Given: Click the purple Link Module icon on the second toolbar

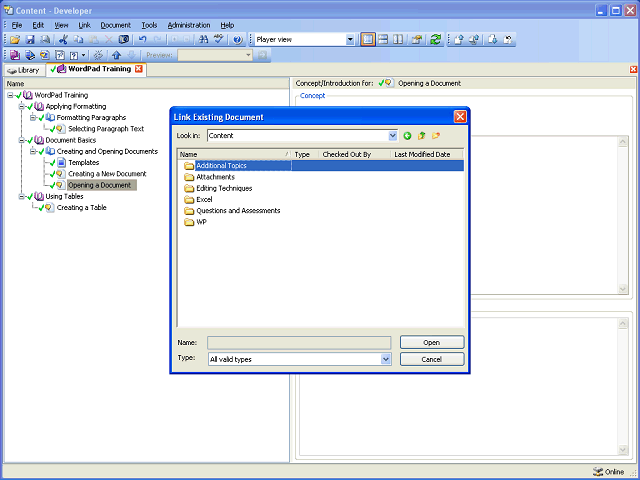Looking at the screenshot, I should (x=15, y=55).
